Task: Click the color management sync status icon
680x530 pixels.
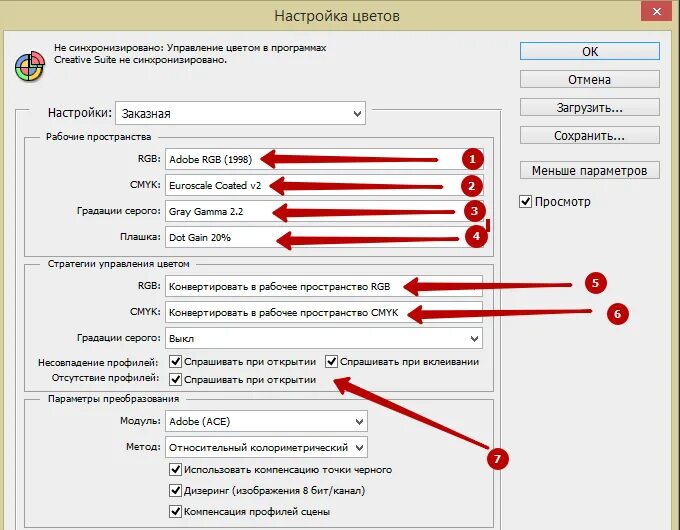Action: [x=30, y=67]
